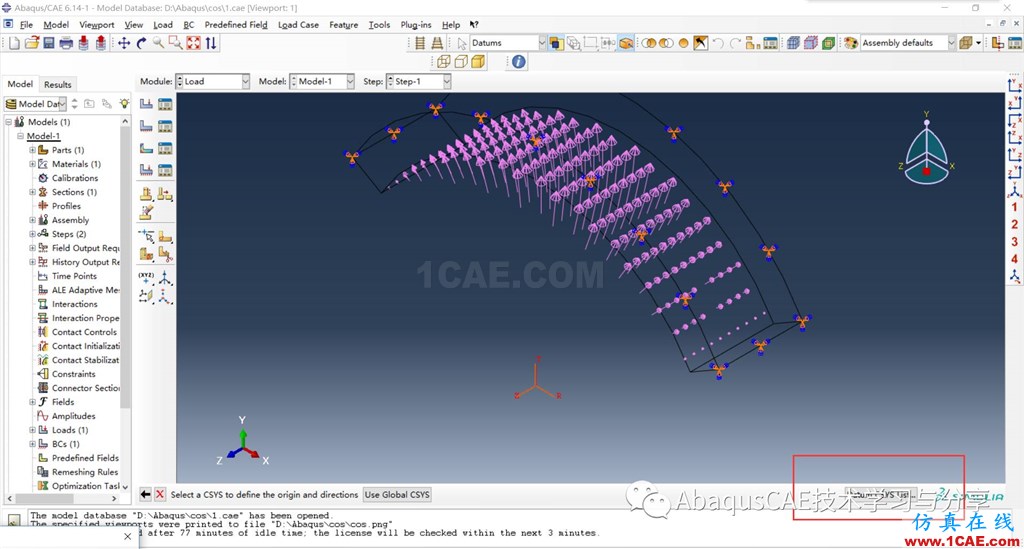Click the Undo arrow in toolbar
Screen dimensions: 1024x549
718,43
